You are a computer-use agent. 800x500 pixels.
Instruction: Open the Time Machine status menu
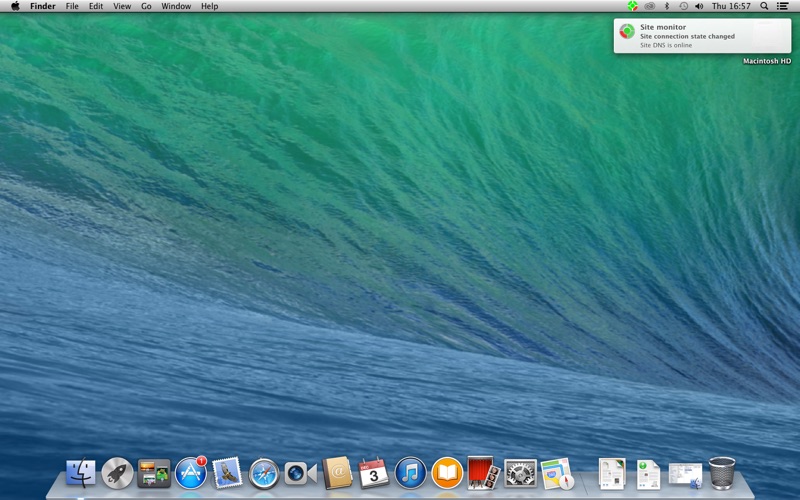[x=683, y=6]
